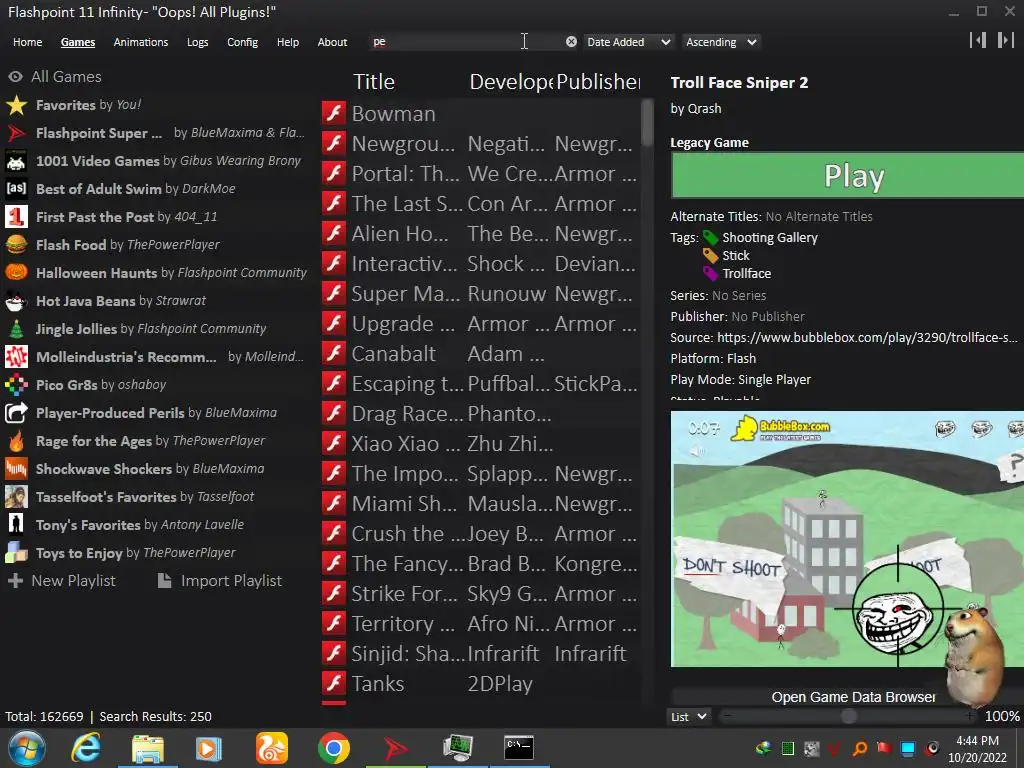
Task: Open the command prompt taskbar icon
Action: [x=519, y=748]
